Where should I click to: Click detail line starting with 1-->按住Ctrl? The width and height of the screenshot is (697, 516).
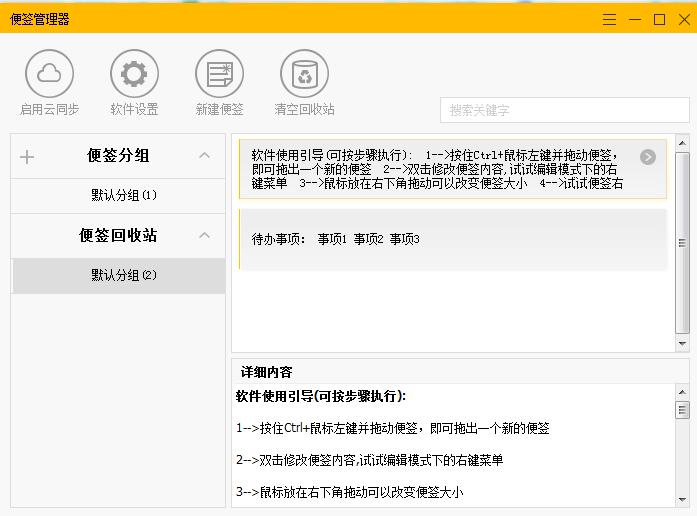click(x=393, y=428)
